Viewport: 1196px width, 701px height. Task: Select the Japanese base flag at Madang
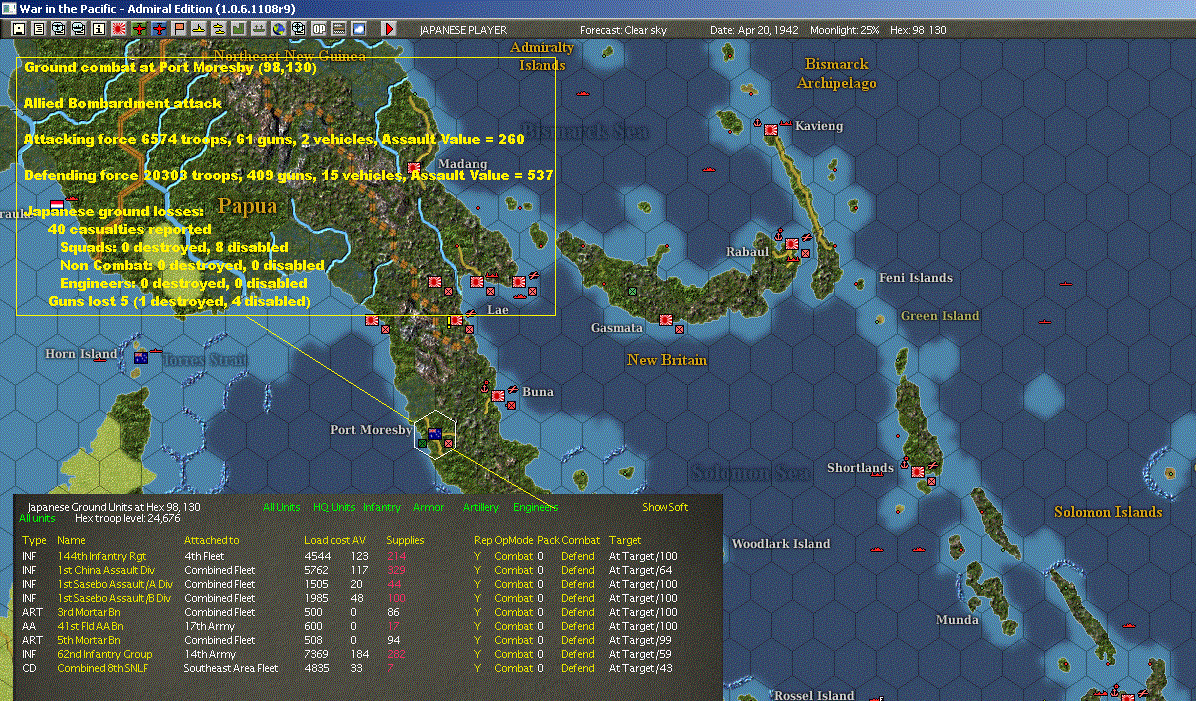coord(414,167)
